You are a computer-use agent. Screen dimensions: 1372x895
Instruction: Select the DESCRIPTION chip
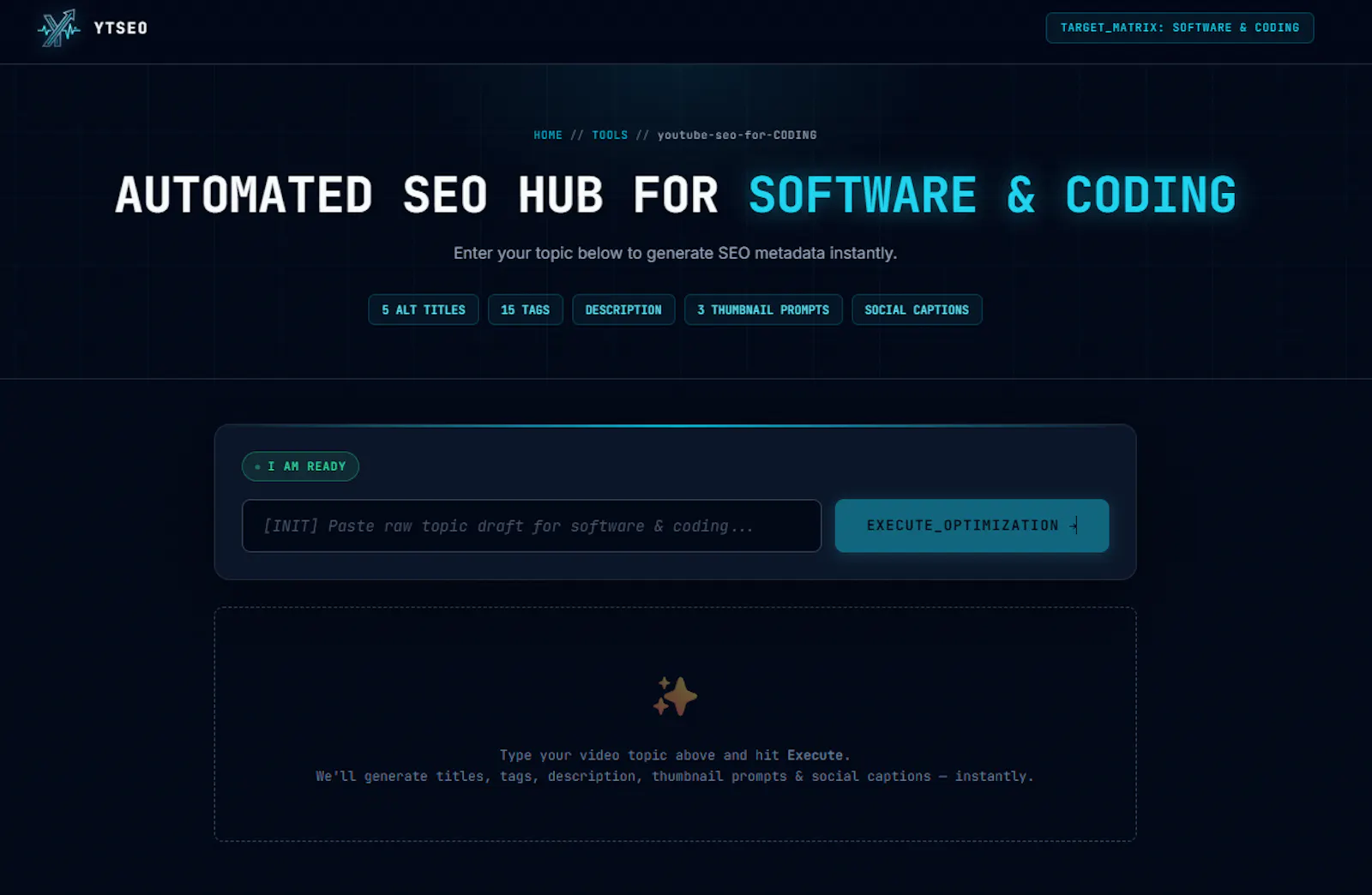pos(623,309)
